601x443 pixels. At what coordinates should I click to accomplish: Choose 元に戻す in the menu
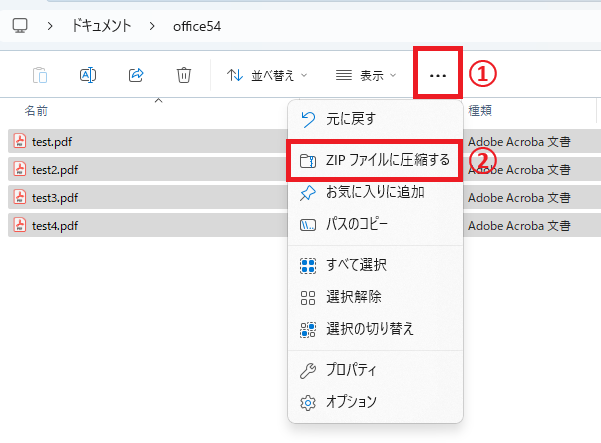(375, 119)
